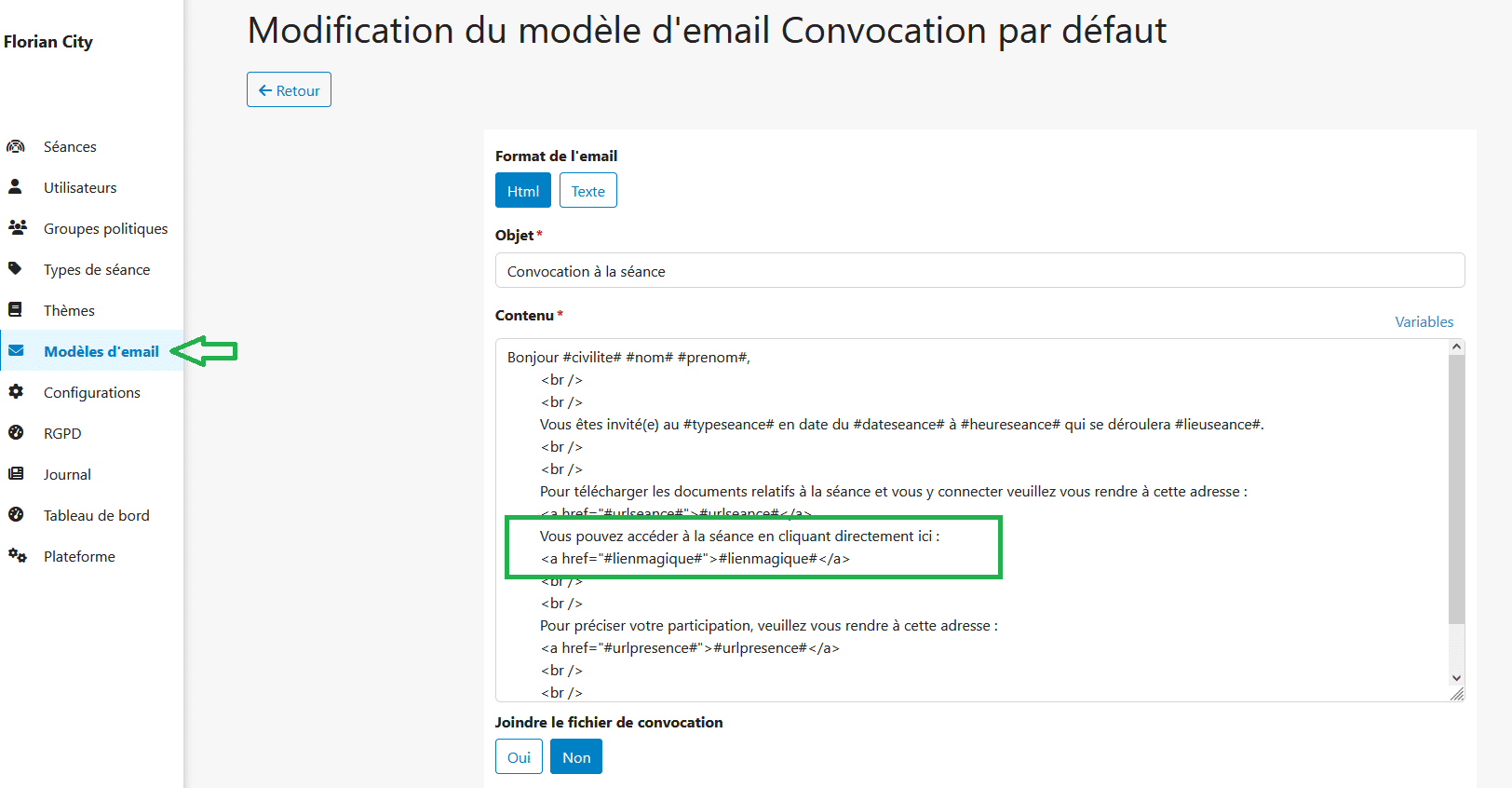Click the Modèles d'email envelope icon

(16, 351)
